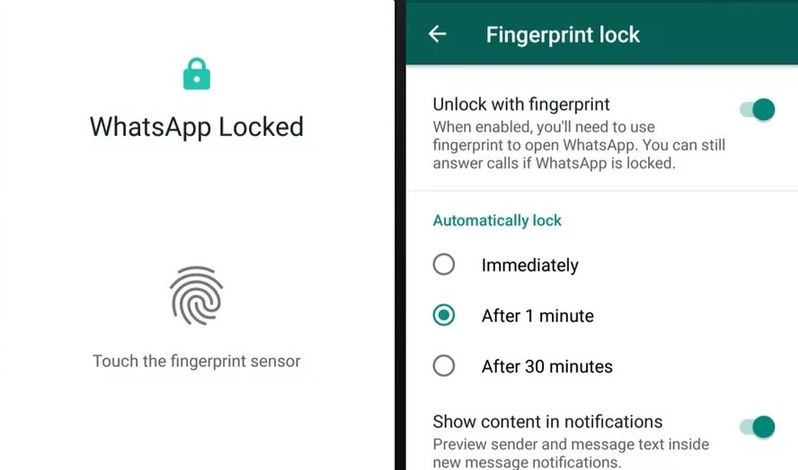
Task: Tap the After 1 minute label
Action: [x=537, y=316]
